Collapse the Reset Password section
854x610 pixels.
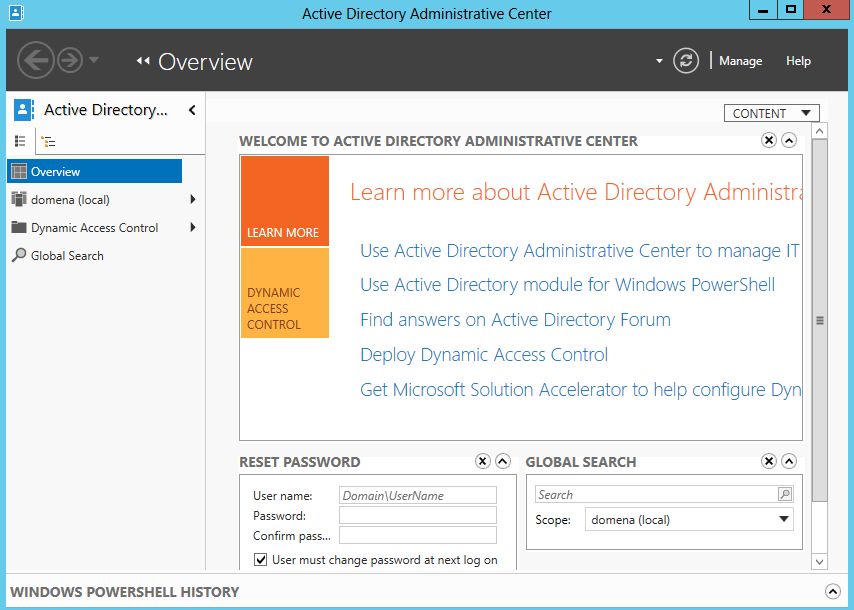503,461
